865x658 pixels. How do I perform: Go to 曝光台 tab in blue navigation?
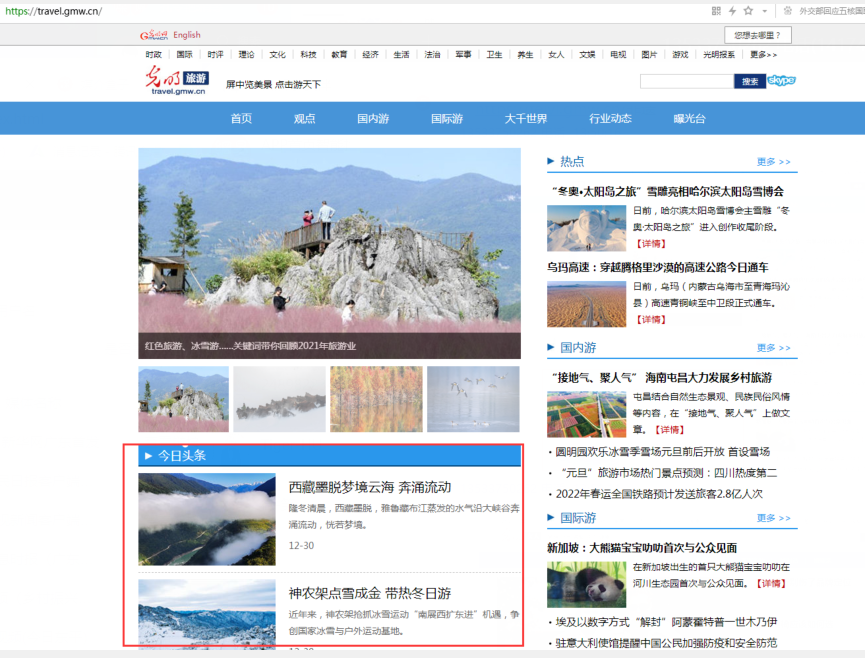pyautogui.click(x=689, y=119)
